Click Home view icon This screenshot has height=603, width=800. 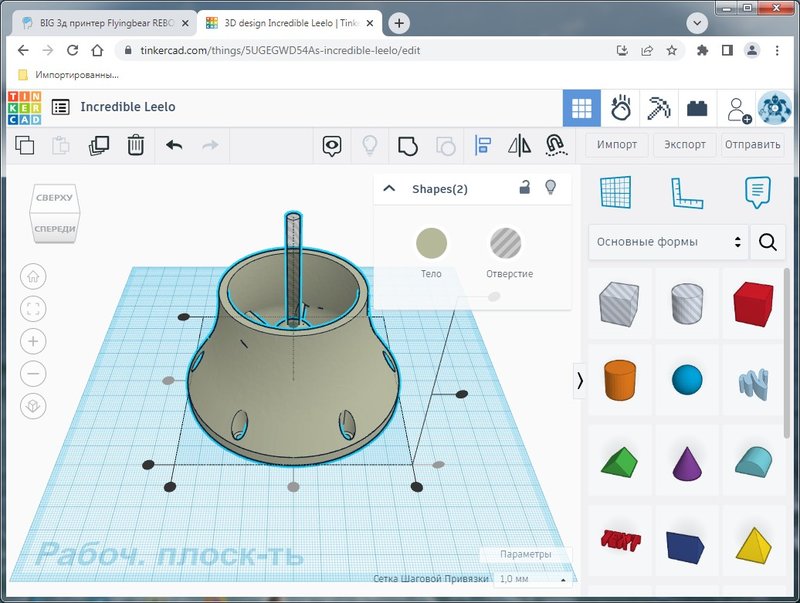[33, 276]
